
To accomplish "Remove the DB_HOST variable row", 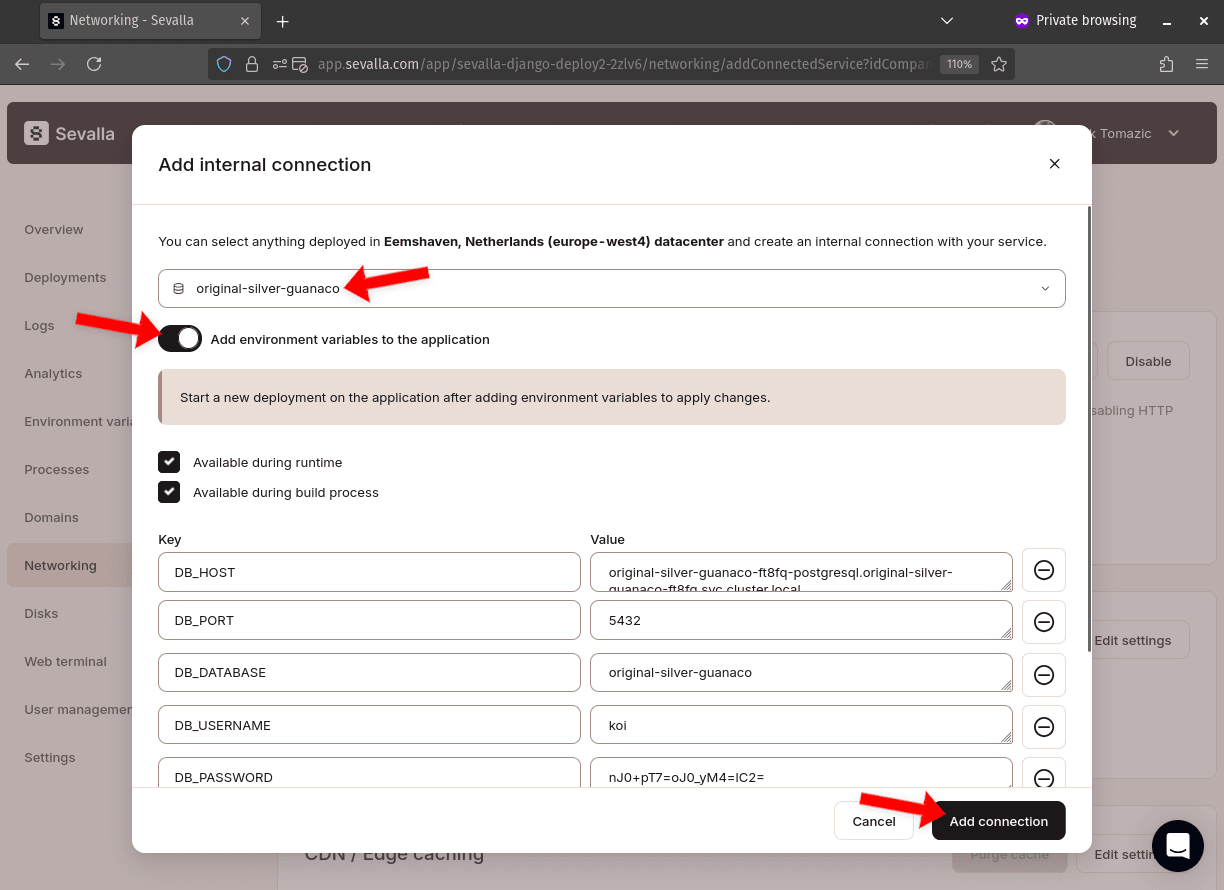I will click(x=1043, y=570).
